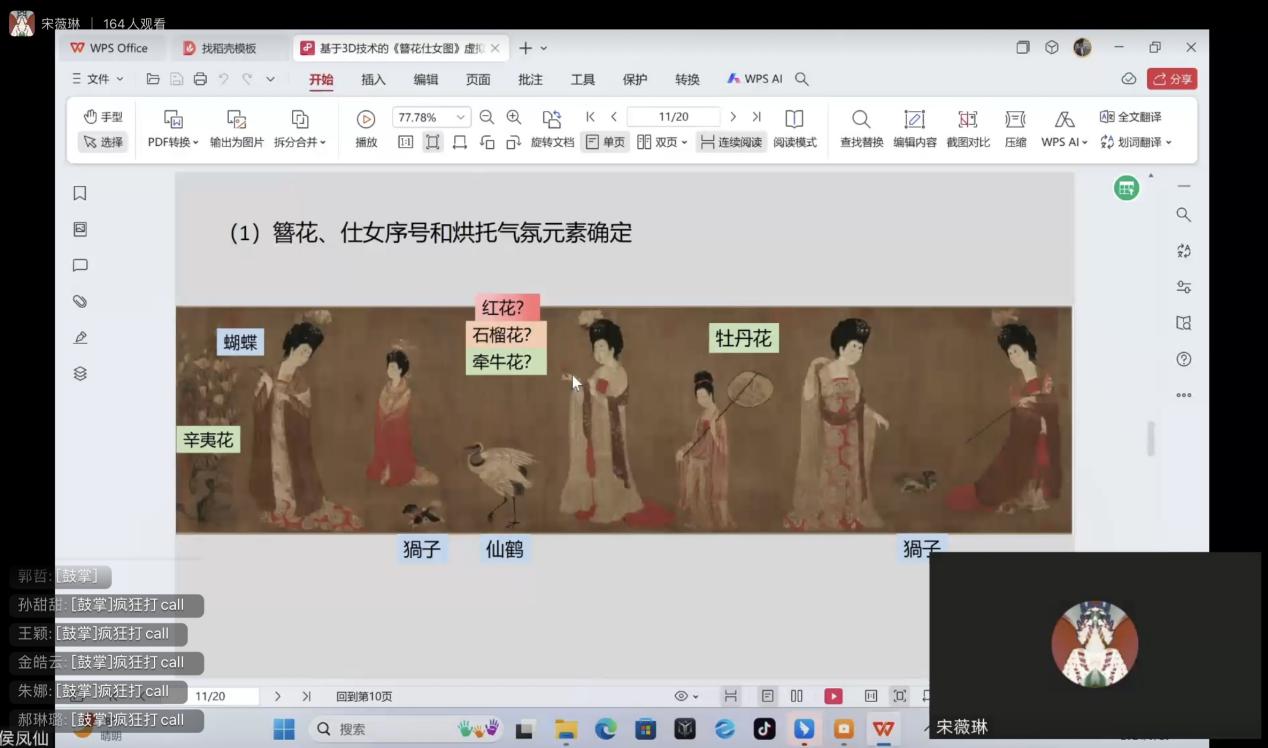This screenshot has height=748, width=1268.
Task: Toggle 单页 single page view
Action: [604, 142]
